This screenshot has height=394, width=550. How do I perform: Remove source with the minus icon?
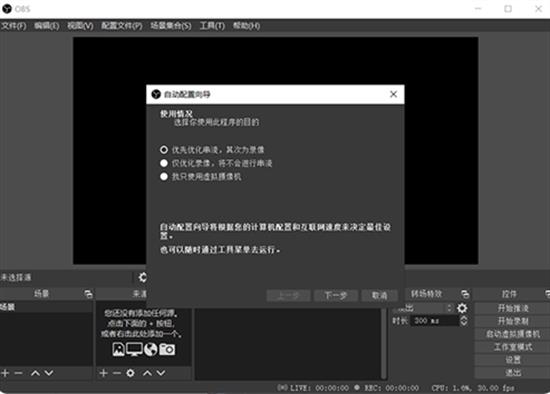coord(117,373)
